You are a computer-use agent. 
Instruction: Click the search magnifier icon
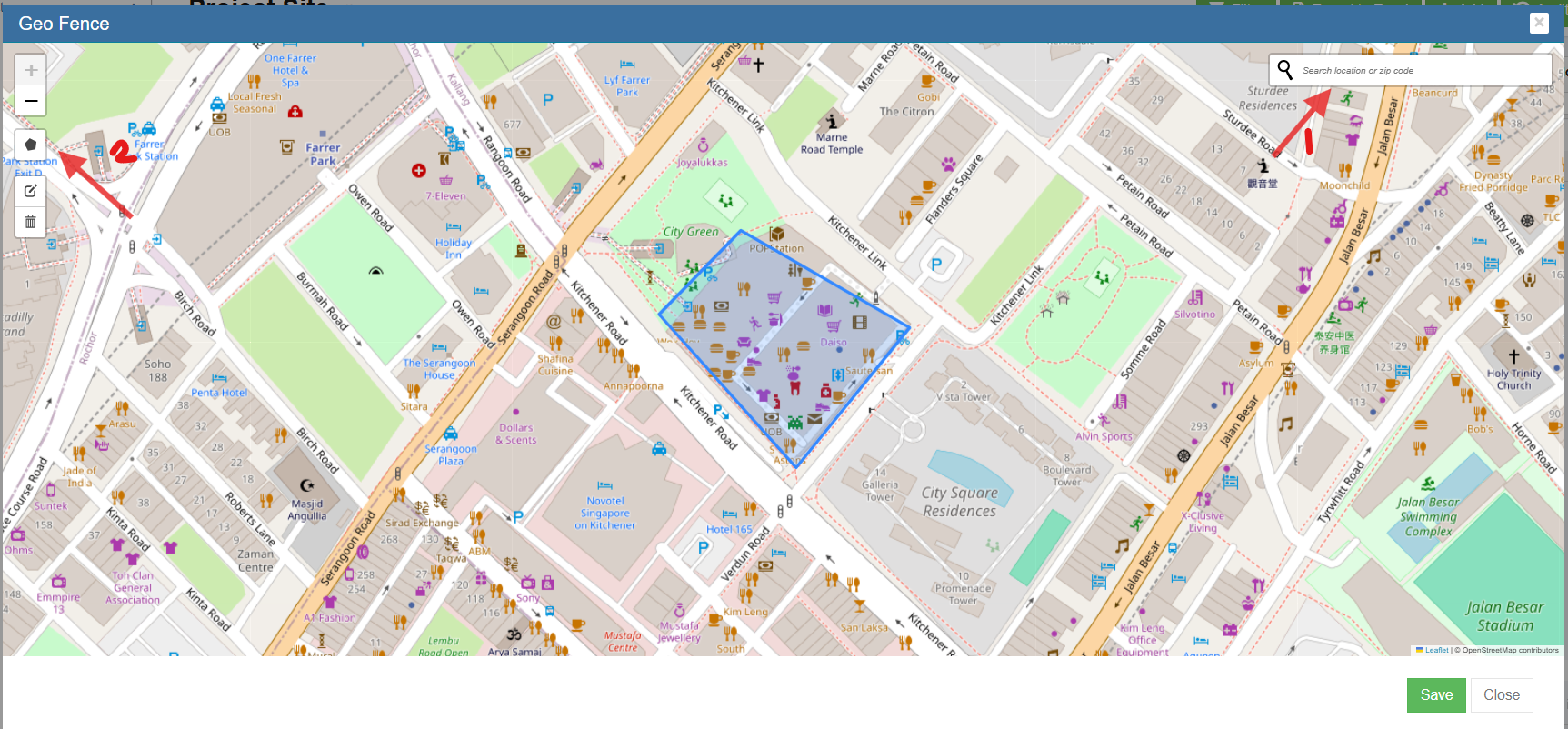(x=1284, y=70)
